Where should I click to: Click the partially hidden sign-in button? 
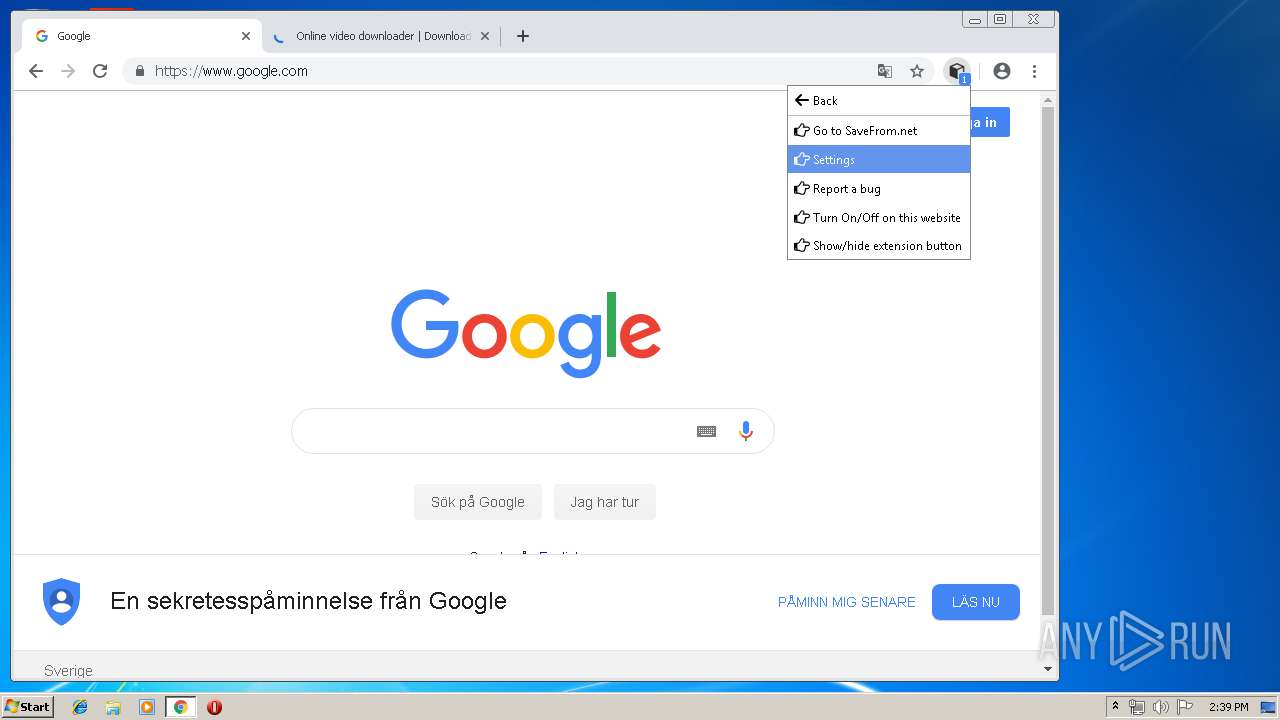click(990, 122)
